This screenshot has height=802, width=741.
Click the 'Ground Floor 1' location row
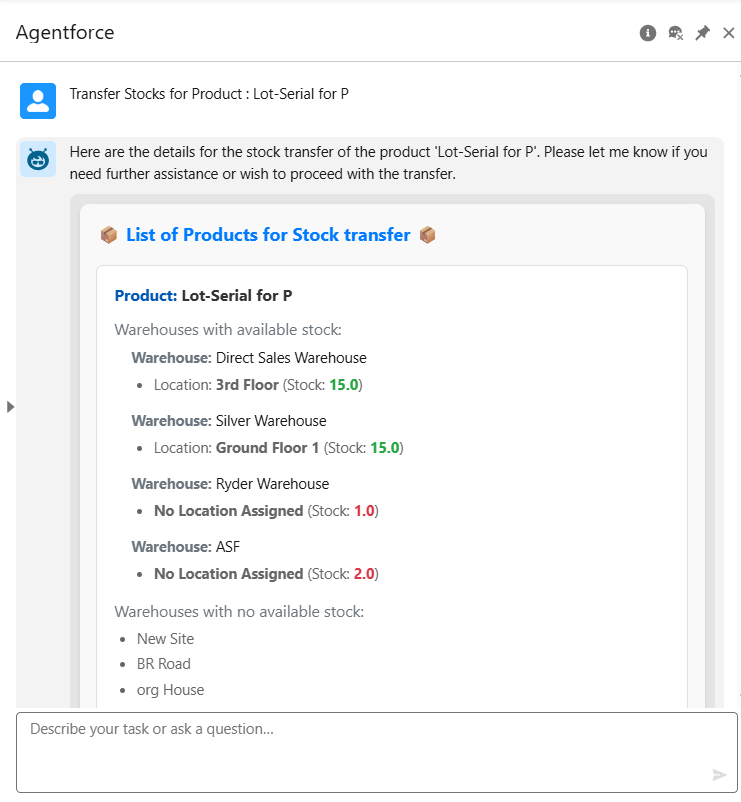(279, 448)
